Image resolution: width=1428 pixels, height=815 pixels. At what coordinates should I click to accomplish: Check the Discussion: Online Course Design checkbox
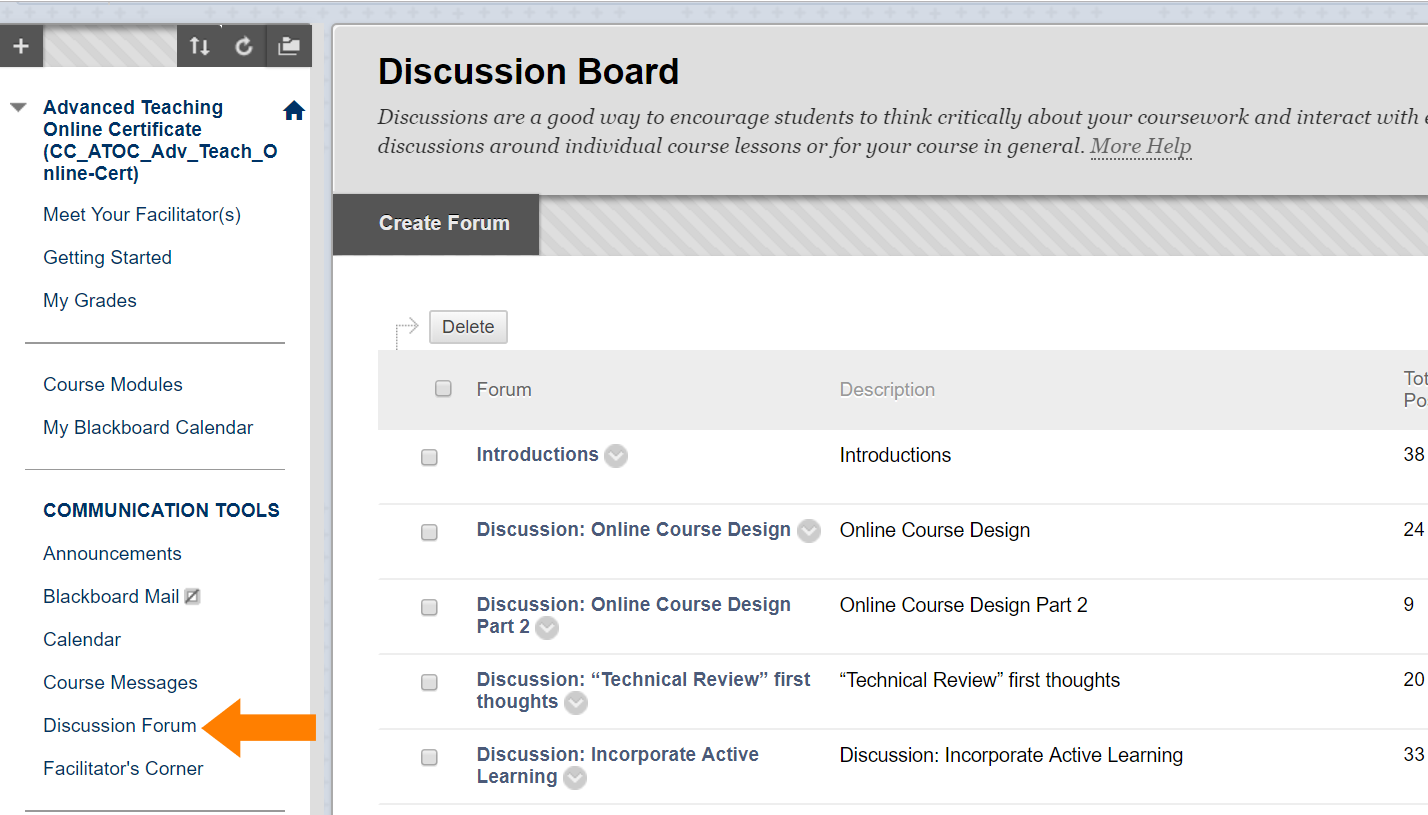pos(429,532)
